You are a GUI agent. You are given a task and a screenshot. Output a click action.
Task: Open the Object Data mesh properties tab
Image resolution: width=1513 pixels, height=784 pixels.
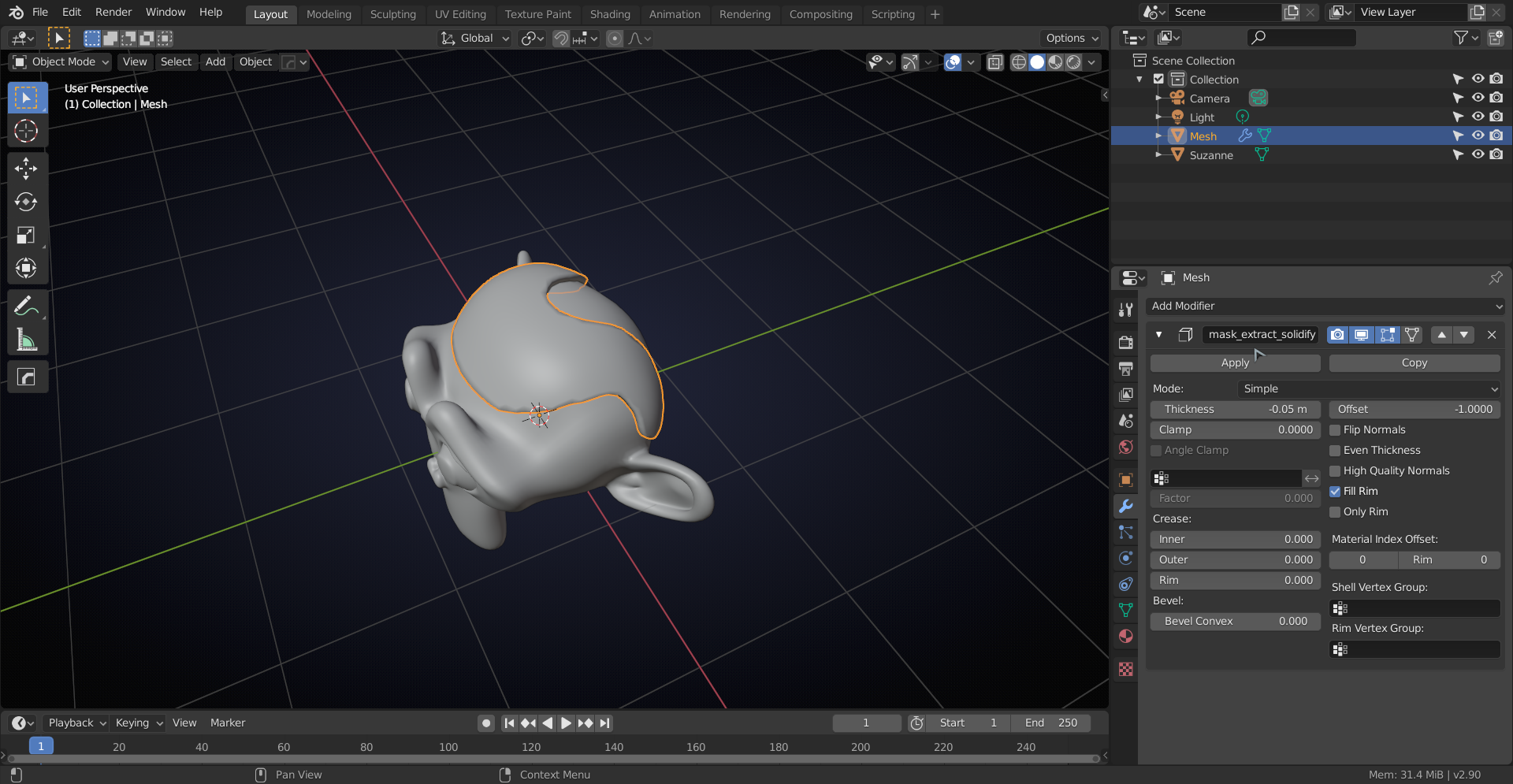point(1126,610)
